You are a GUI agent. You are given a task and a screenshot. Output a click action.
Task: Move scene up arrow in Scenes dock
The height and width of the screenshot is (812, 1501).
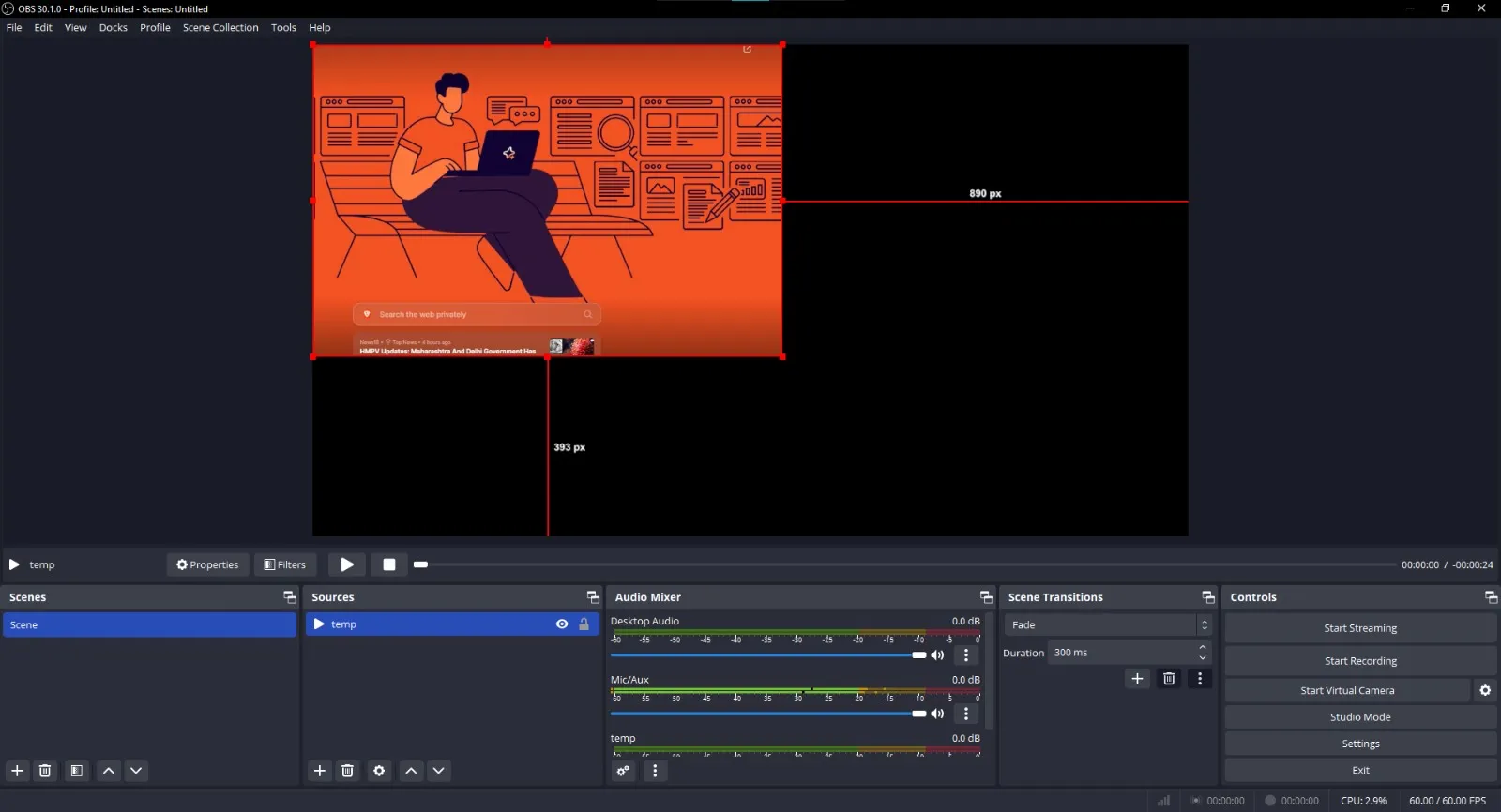(x=109, y=771)
